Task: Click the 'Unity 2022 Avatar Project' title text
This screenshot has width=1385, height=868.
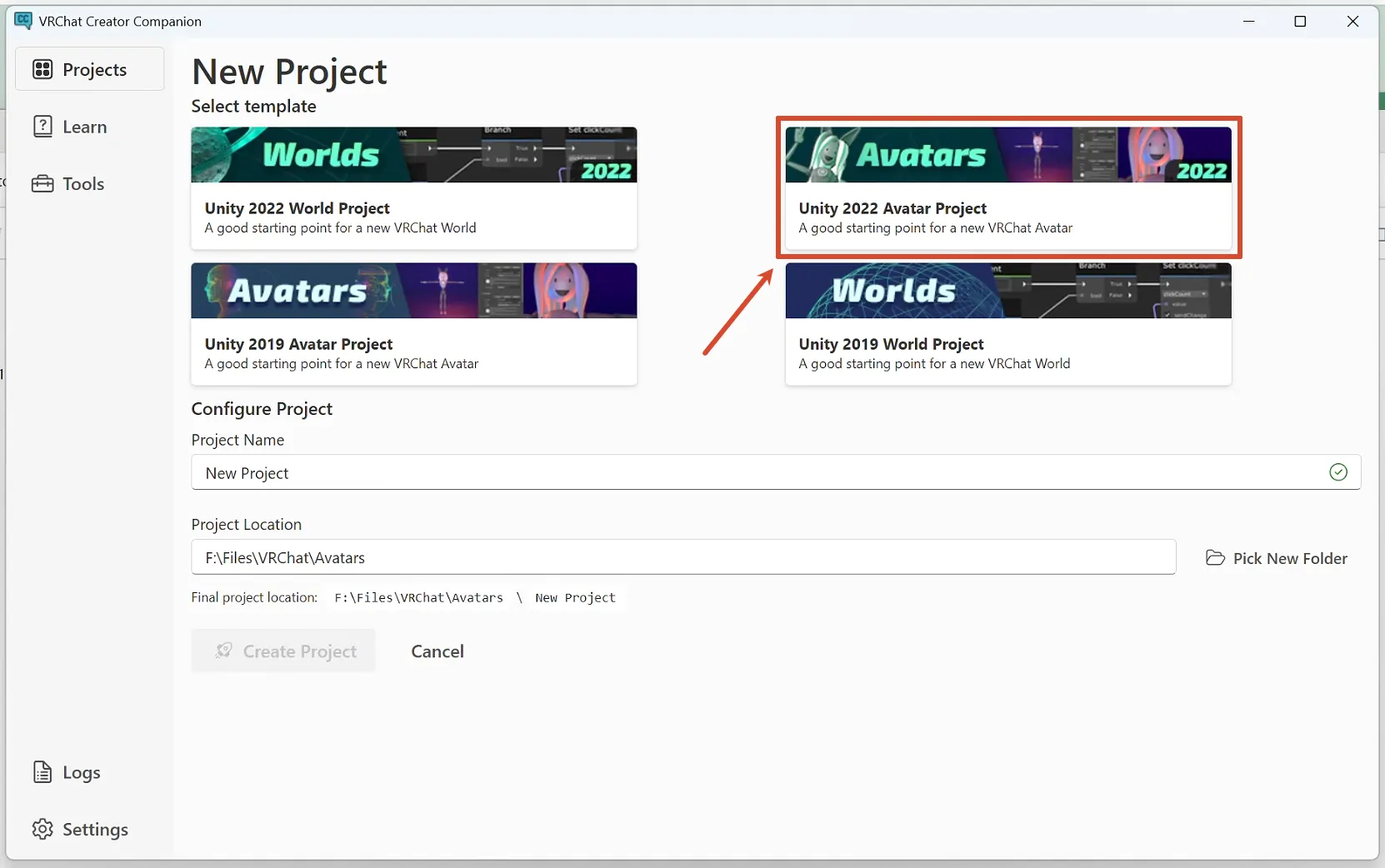Action: point(892,208)
